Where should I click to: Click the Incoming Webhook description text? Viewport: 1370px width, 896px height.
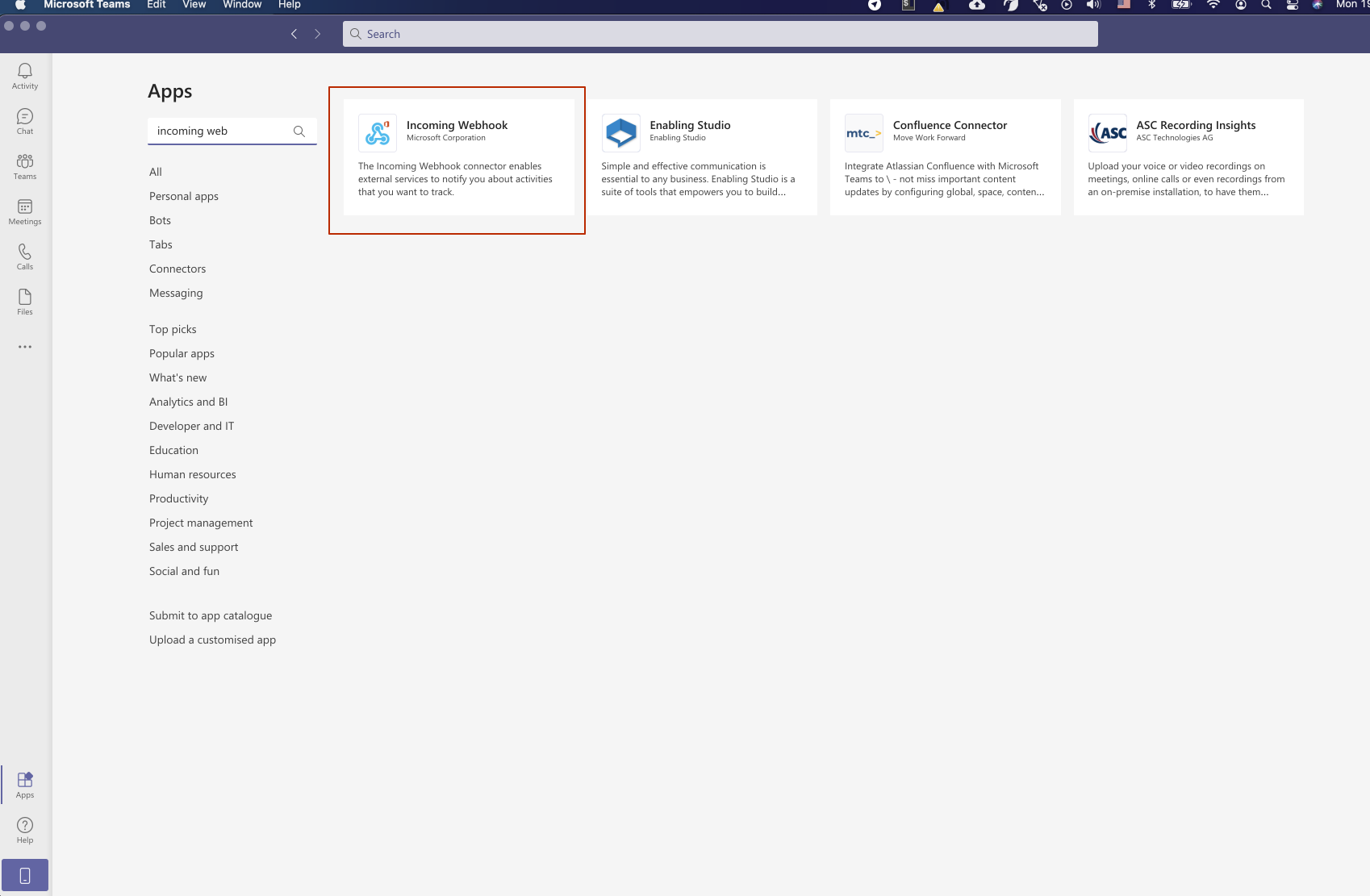pyautogui.click(x=455, y=179)
